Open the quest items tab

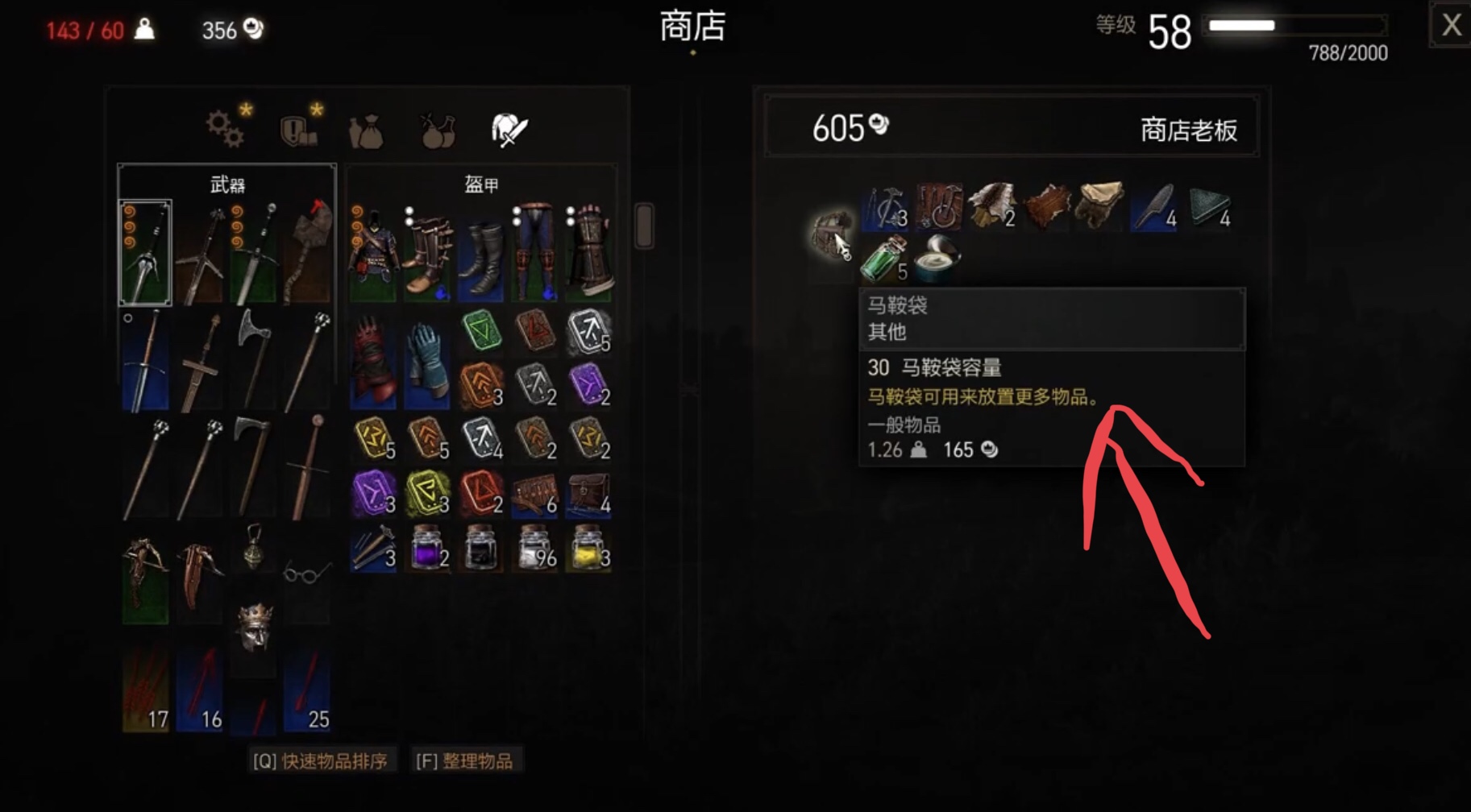300,127
